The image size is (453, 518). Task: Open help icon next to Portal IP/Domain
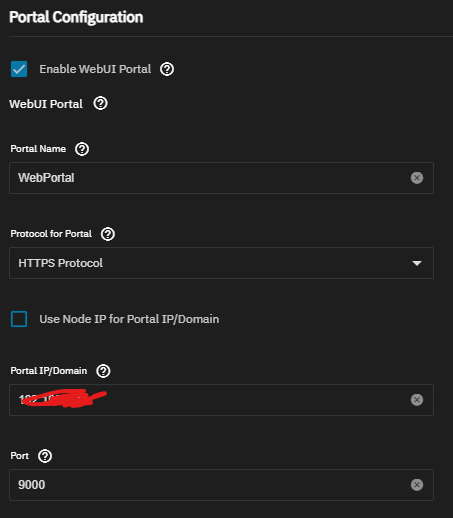click(103, 371)
